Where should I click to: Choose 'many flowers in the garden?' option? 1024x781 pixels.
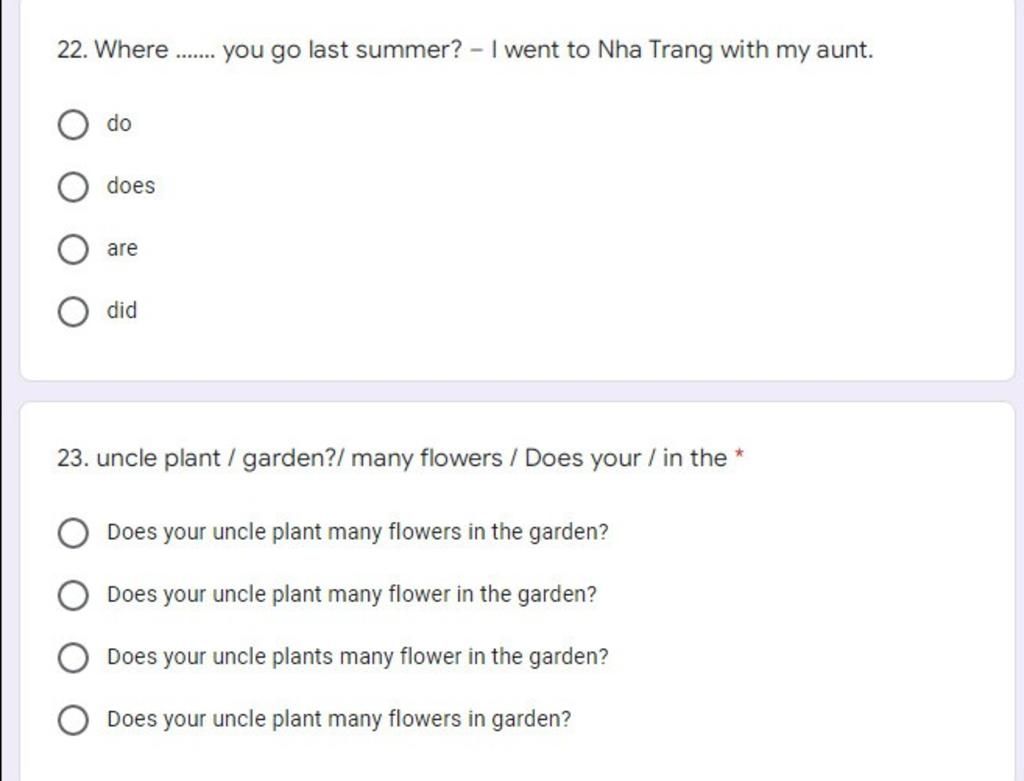click(x=72, y=533)
